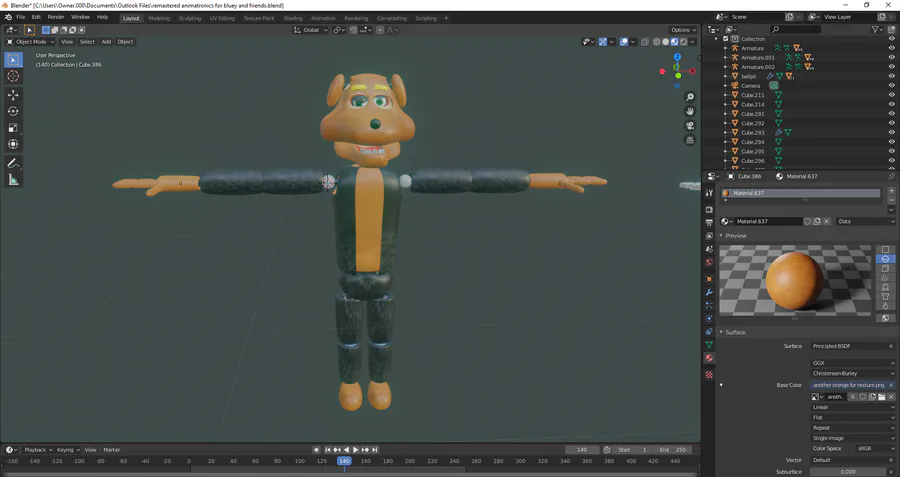Switch to Solid viewport shading
The height and width of the screenshot is (477, 900).
coord(666,42)
